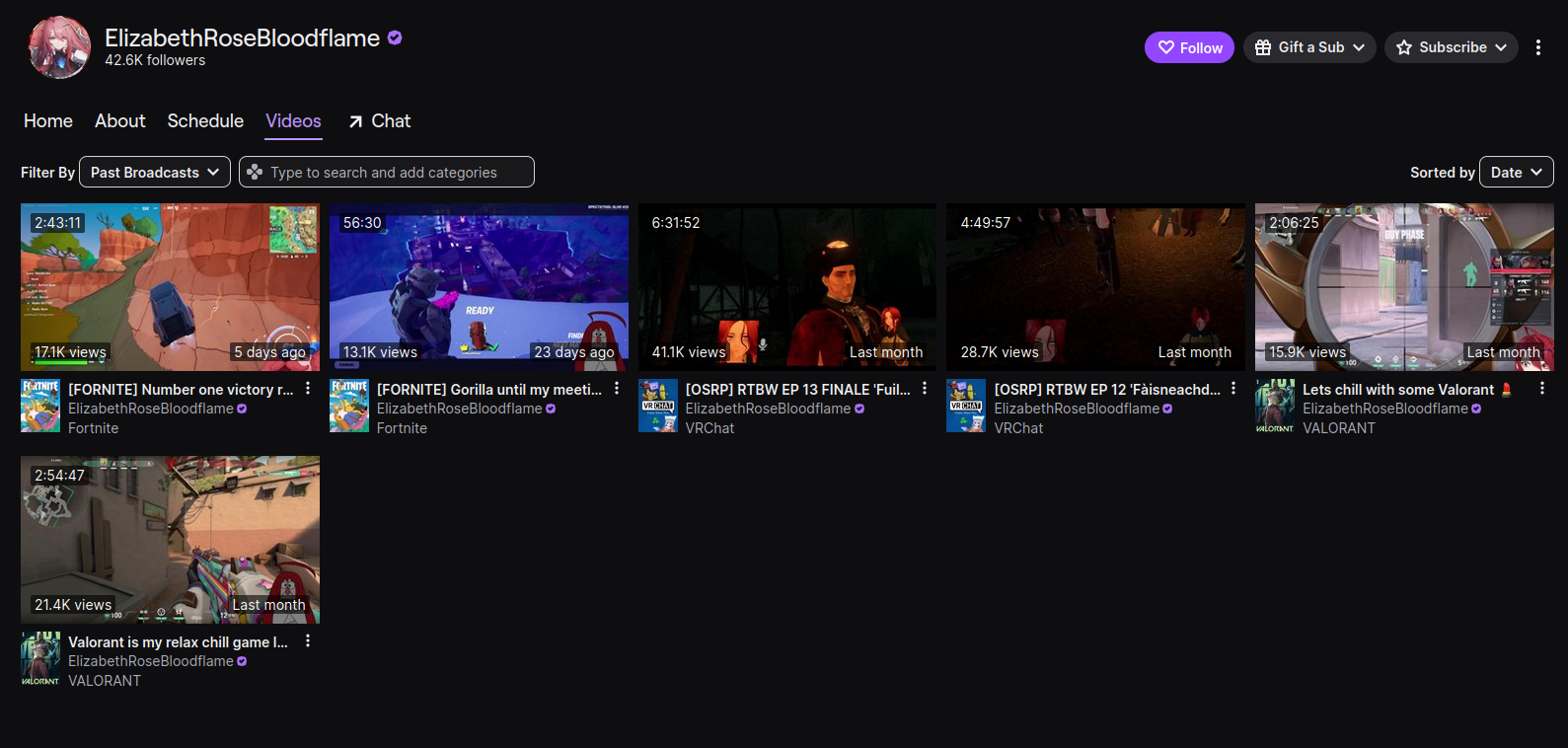
Task: Open options for Valorant relax chill video
Action: (308, 641)
